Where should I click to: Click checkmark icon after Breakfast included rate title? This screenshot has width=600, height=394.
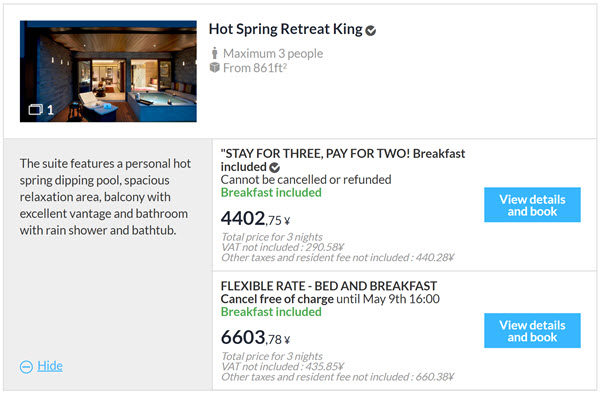point(274,168)
